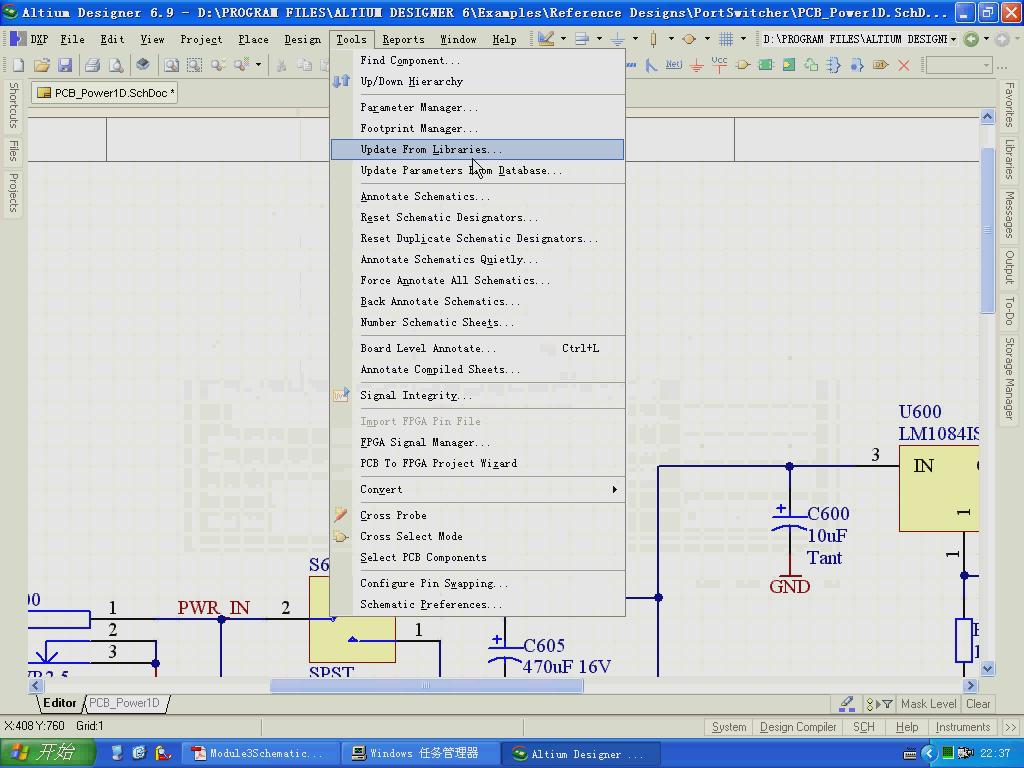Open the Design menu
The image size is (1024, 768).
[x=302, y=39]
